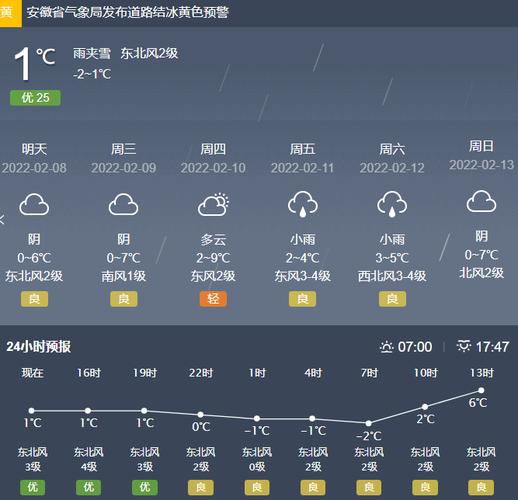
Task: Click the 良 badge under 22时 hourly column
Action: pyautogui.click(x=201, y=488)
